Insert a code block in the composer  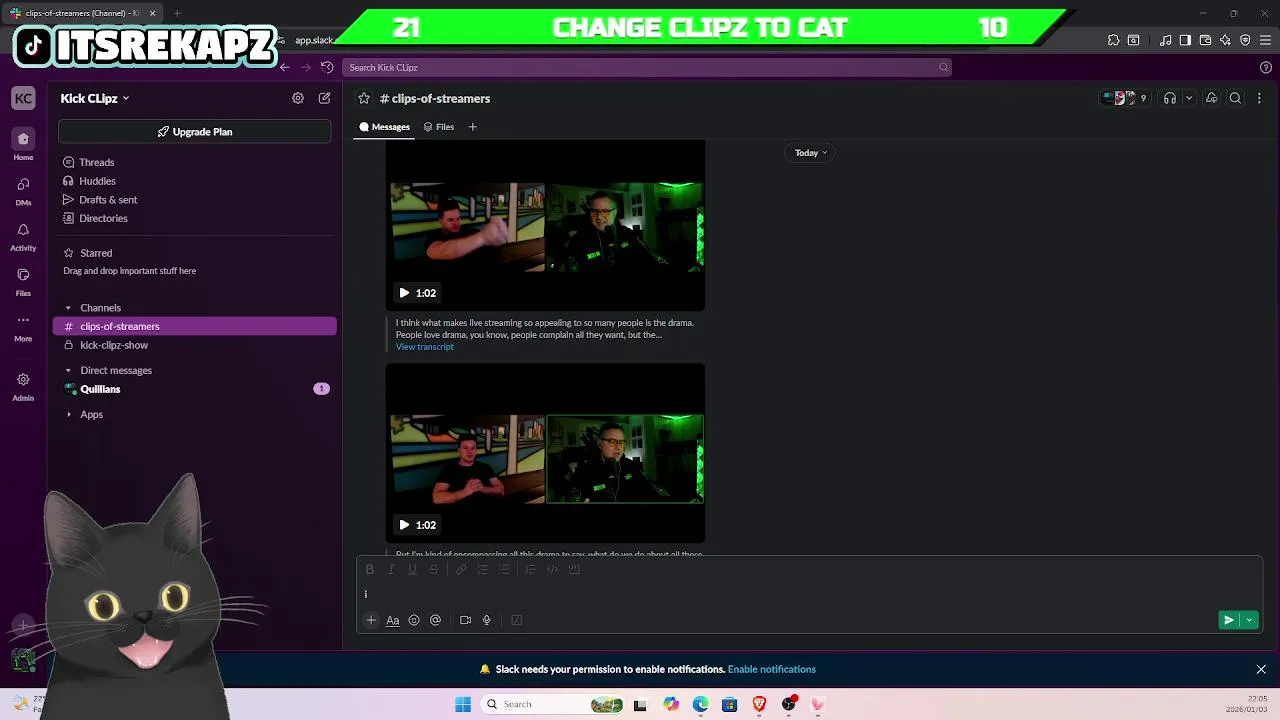[574, 569]
